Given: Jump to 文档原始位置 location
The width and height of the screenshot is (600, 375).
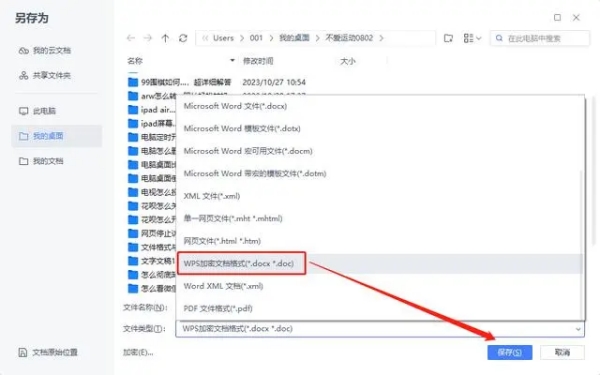Looking at the screenshot, I should coord(48,352).
